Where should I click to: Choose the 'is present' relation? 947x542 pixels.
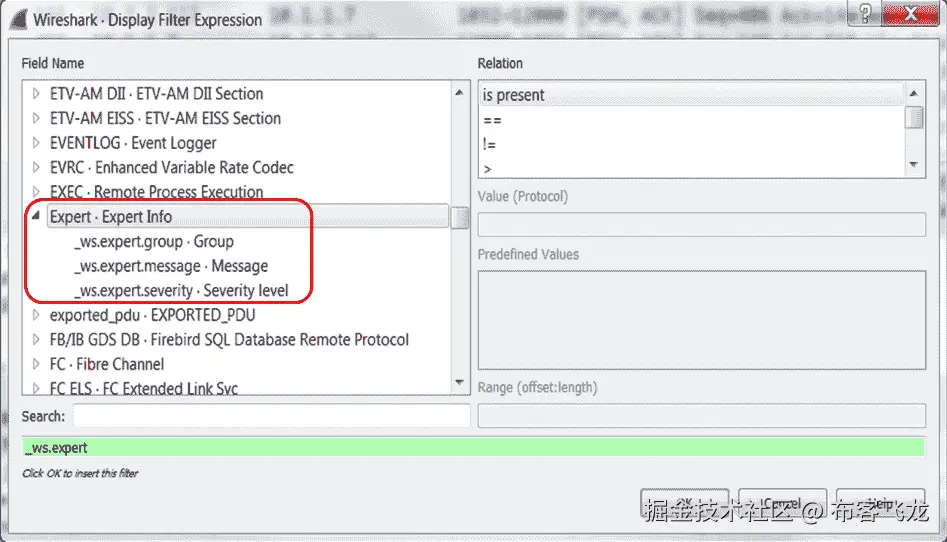tap(692, 95)
